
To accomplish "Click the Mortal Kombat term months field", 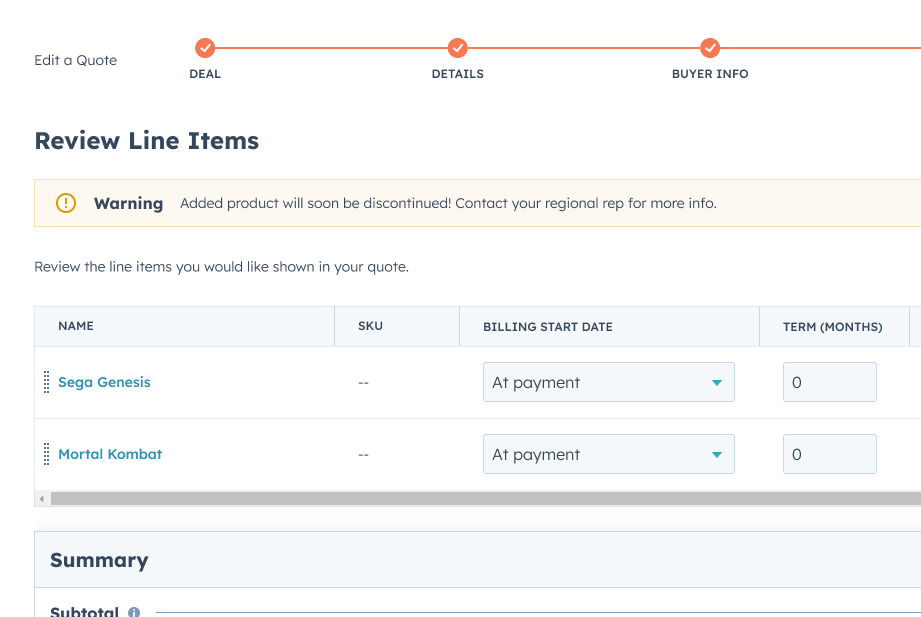I will tap(829, 454).
